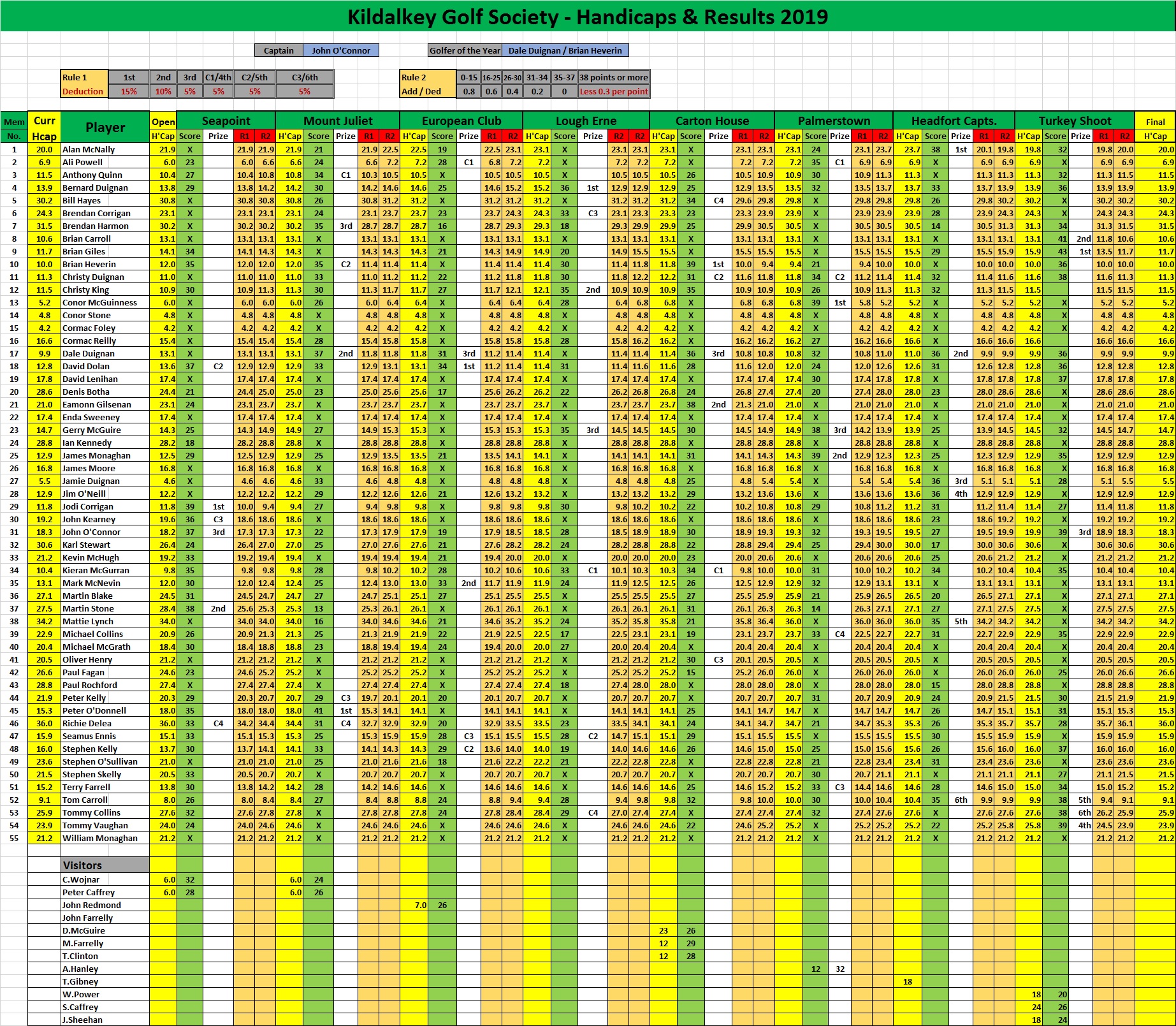1176x1026 pixels.
Task: Select player 'Gerry McGuire'
Action: (105, 430)
